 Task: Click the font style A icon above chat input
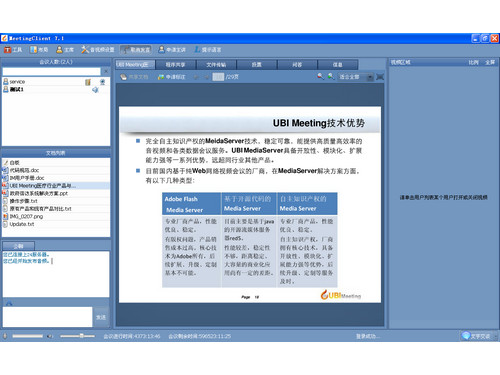pos(9,303)
